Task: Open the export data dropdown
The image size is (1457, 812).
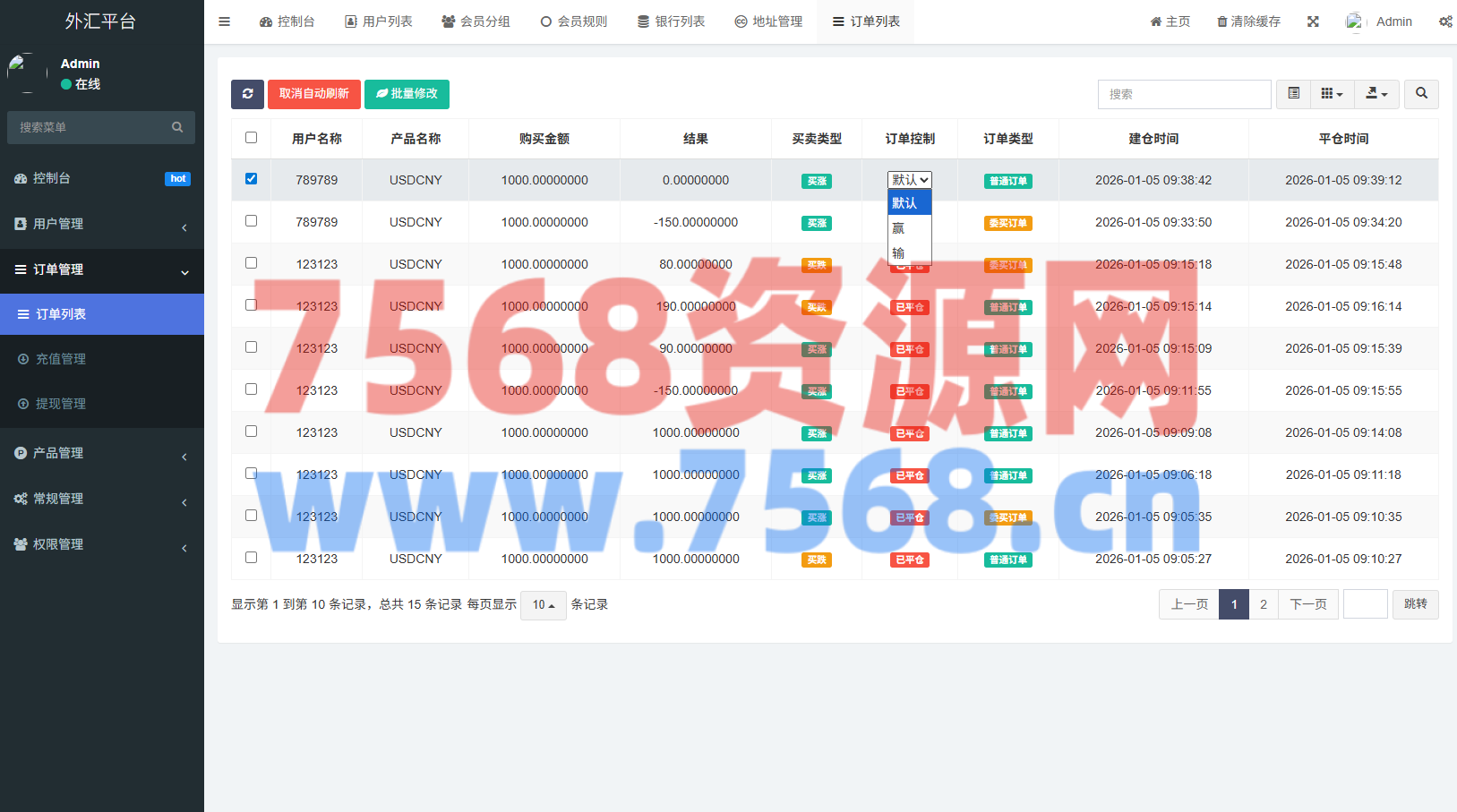Action: (x=1376, y=94)
